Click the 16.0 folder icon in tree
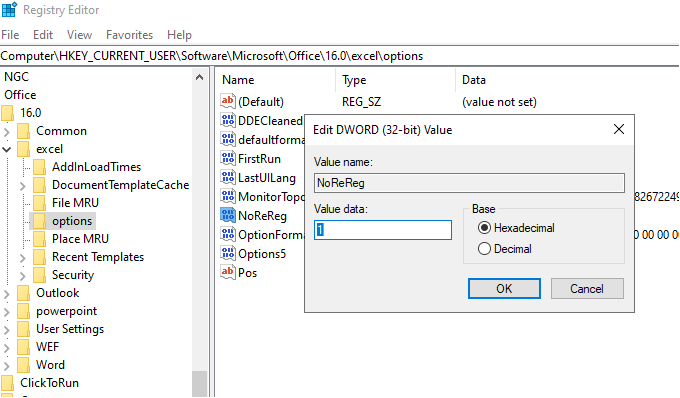Viewport: 680px width, 398px height. point(8,113)
